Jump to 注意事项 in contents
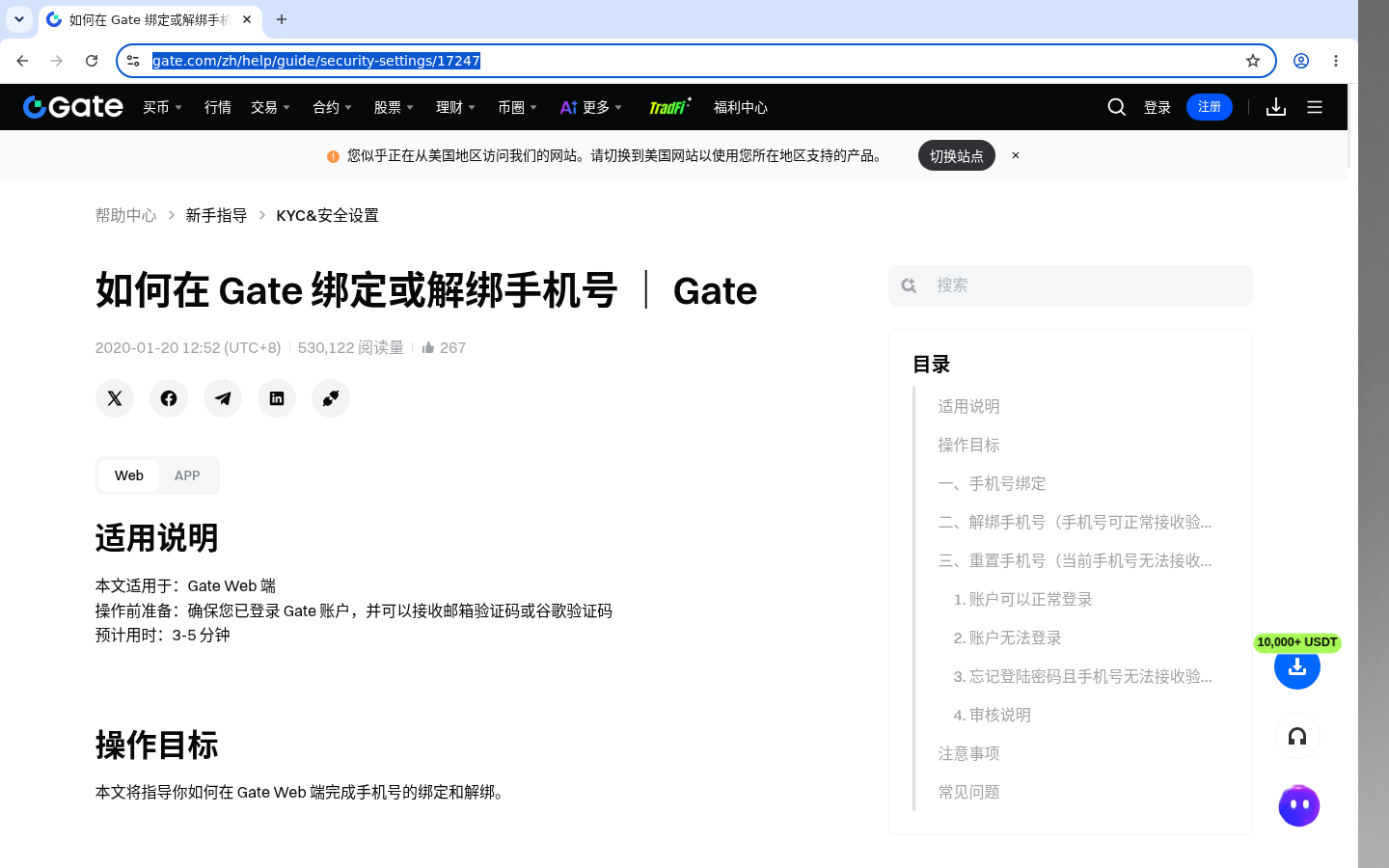1389x868 pixels. pyautogui.click(x=968, y=753)
